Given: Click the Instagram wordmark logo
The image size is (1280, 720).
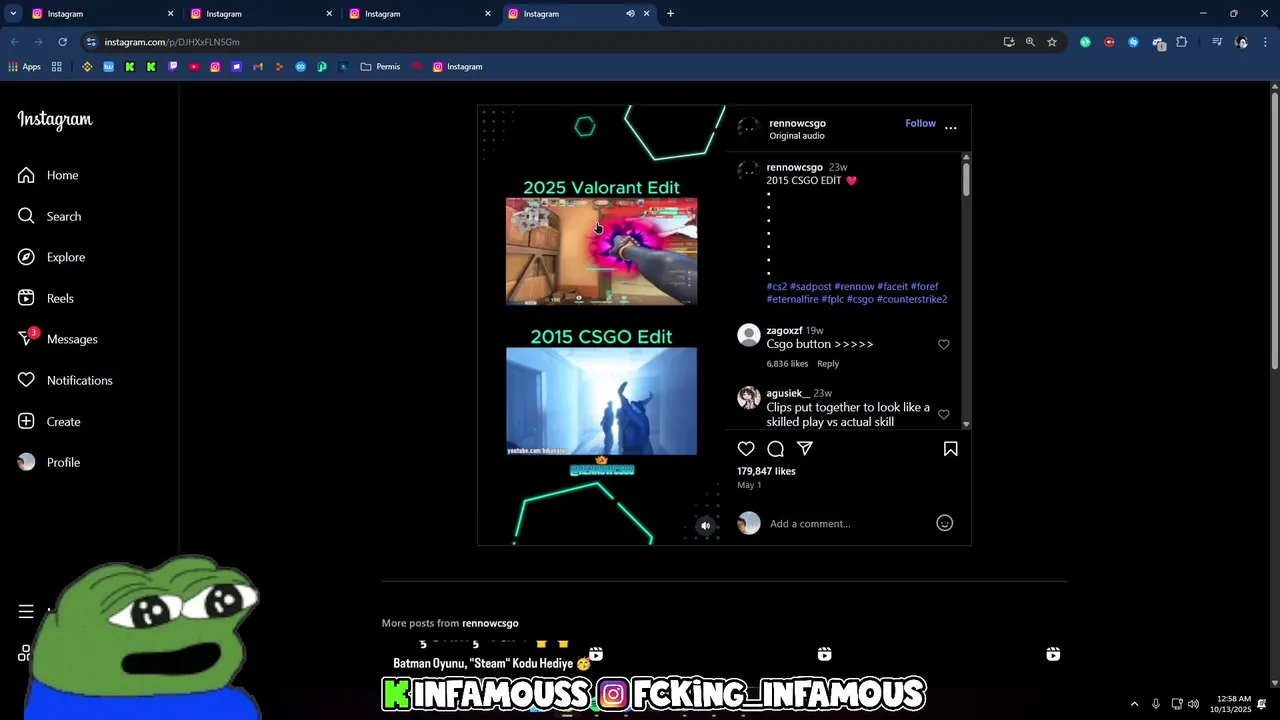Looking at the screenshot, I should coord(55,120).
